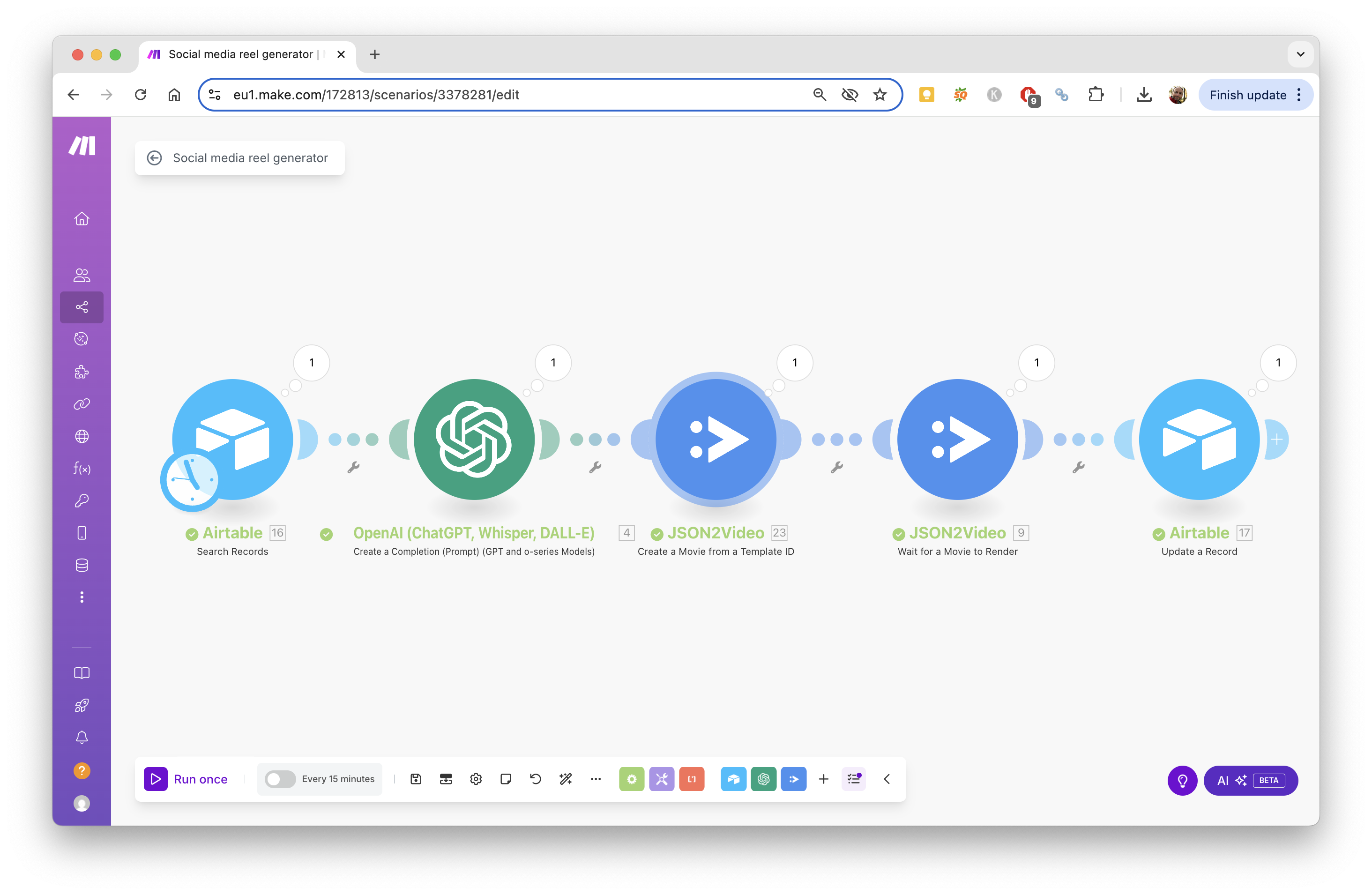Viewport: 1372px width, 895px height.
Task: Open the purple lightbulb explain flow button
Action: tap(1182, 780)
